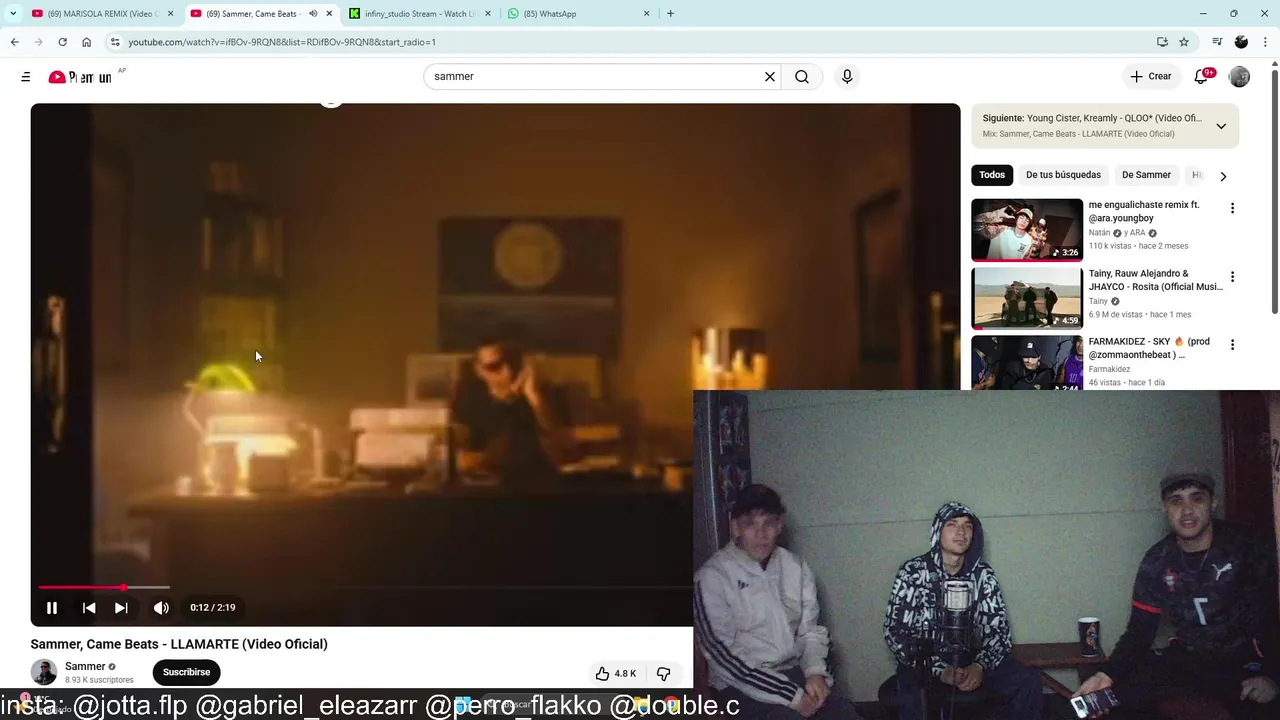Viewport: 1280px width, 720px height.
Task: Open Tainy channel name link
Action: tap(1098, 301)
